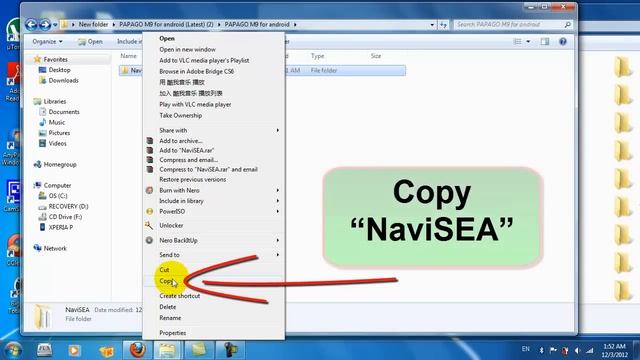Open the Help question mark icon
The image size is (640, 360).
(563, 42)
